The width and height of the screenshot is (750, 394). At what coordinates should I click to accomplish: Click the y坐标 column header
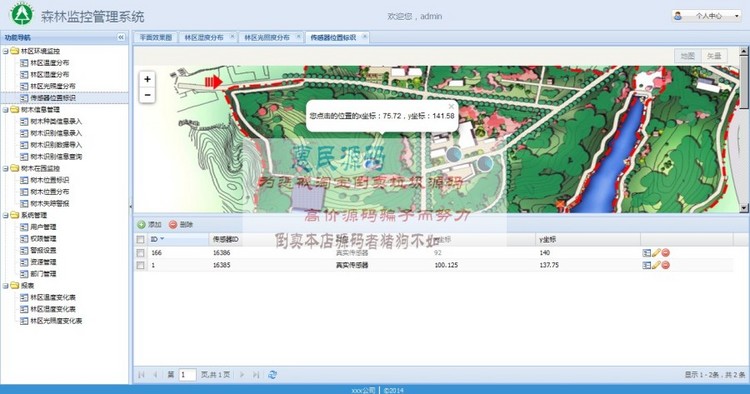pyautogui.click(x=588, y=239)
